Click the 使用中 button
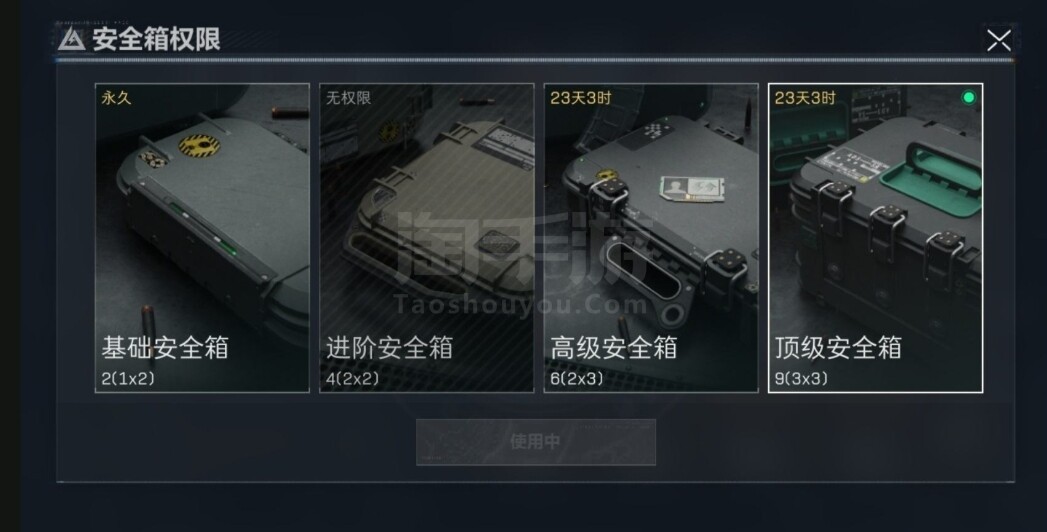The width and height of the screenshot is (1047, 532). [x=536, y=442]
